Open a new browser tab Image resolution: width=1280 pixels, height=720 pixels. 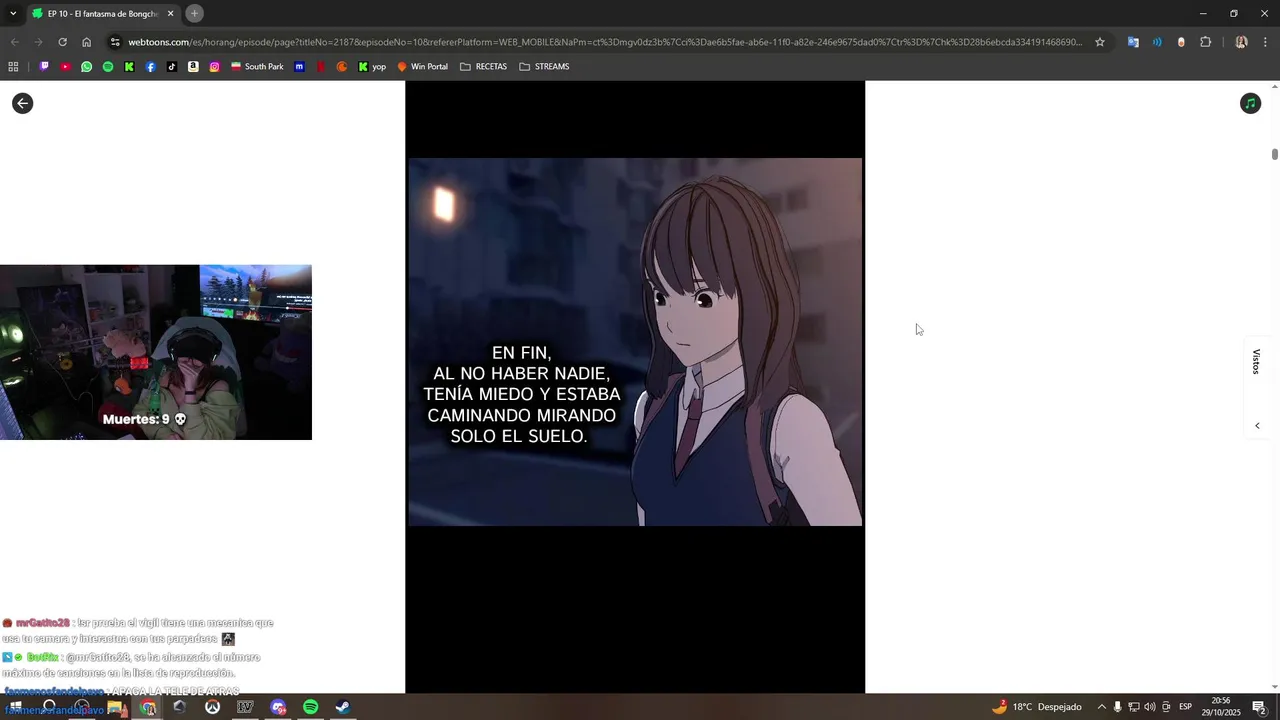pyautogui.click(x=195, y=13)
